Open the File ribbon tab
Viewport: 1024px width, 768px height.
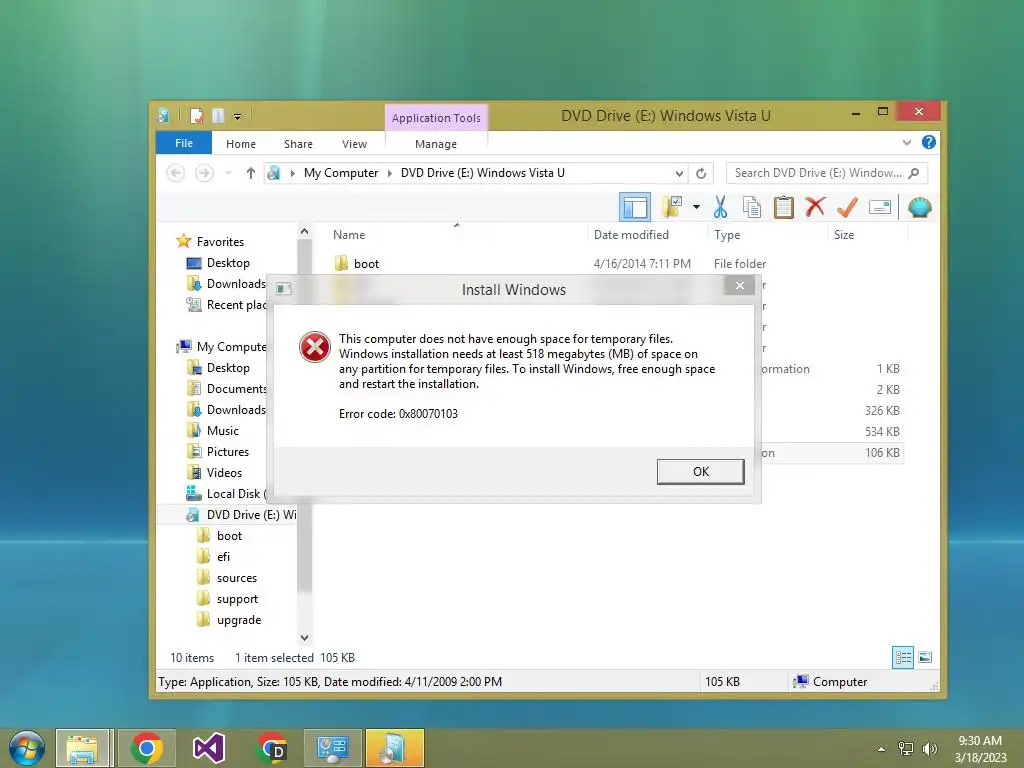pyautogui.click(x=184, y=143)
